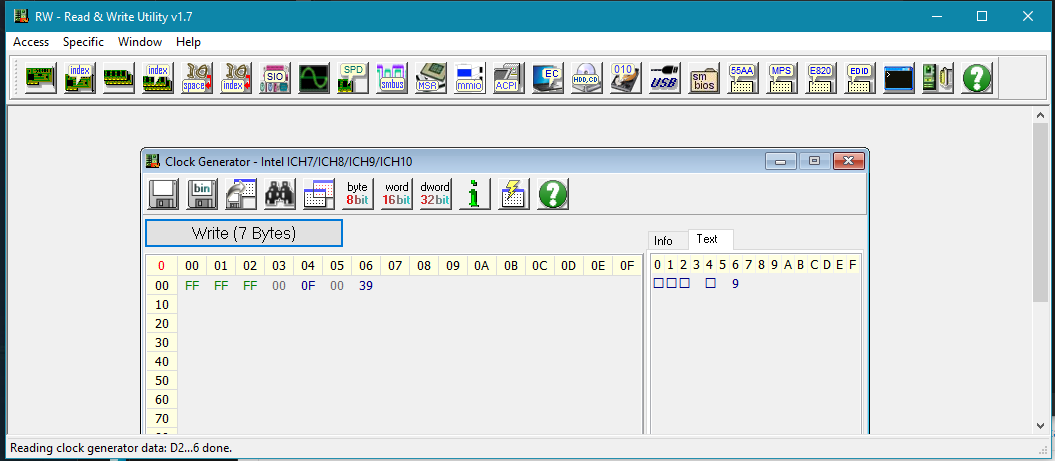Open the PCI devices icon in main toolbar

click(x=41, y=78)
